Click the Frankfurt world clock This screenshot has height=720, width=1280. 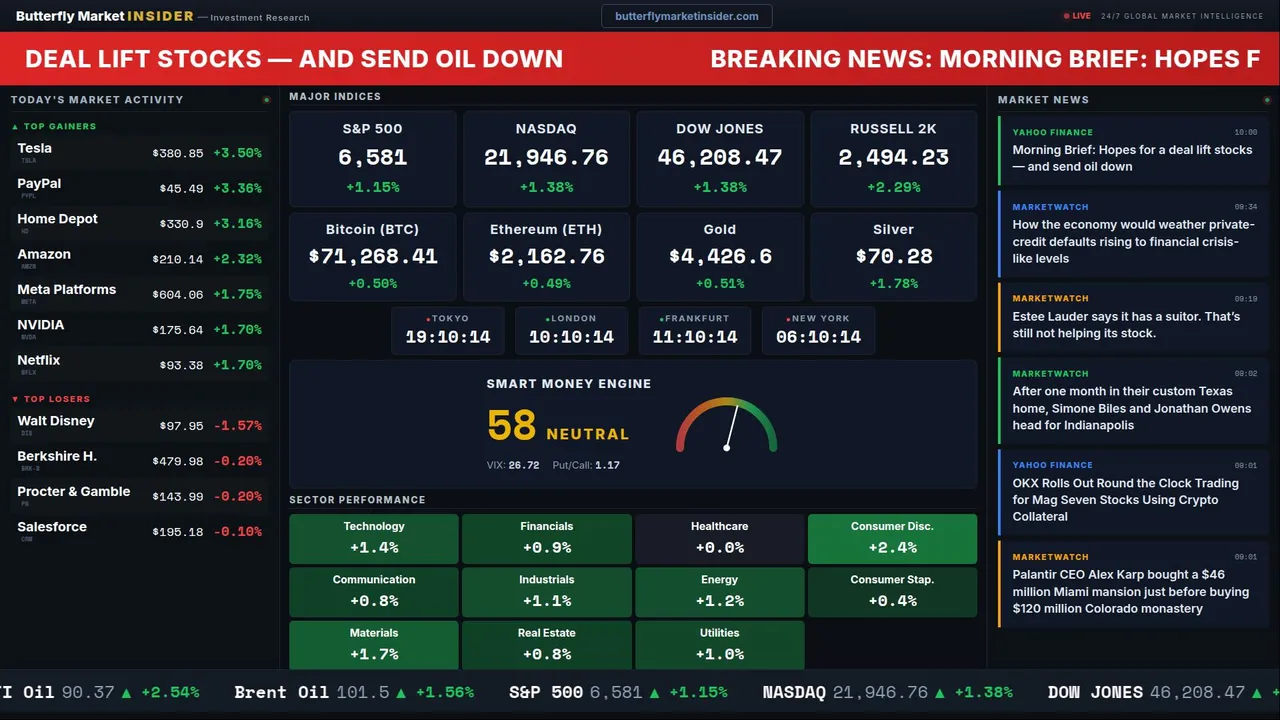point(695,330)
